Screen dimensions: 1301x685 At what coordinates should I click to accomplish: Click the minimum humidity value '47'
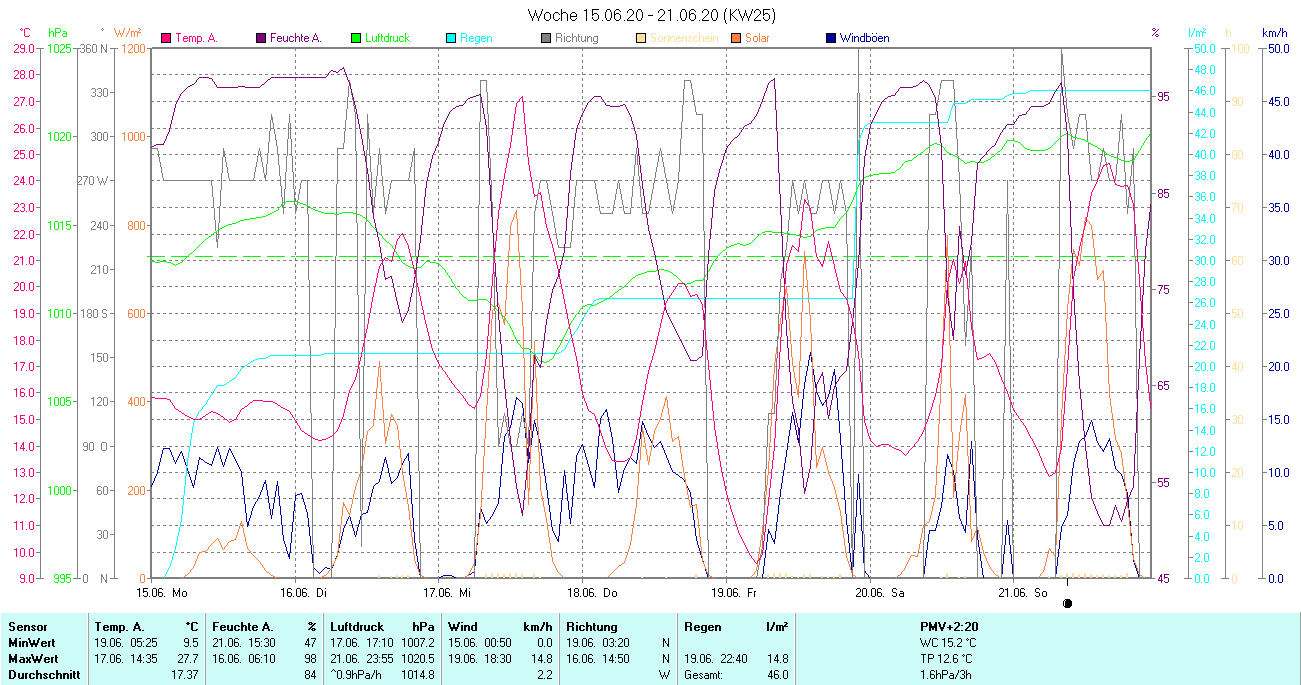click(311, 642)
